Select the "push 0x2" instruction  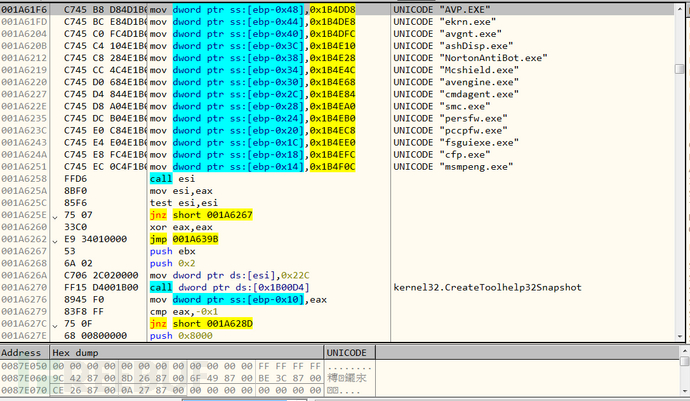pyautogui.click(x=172, y=263)
